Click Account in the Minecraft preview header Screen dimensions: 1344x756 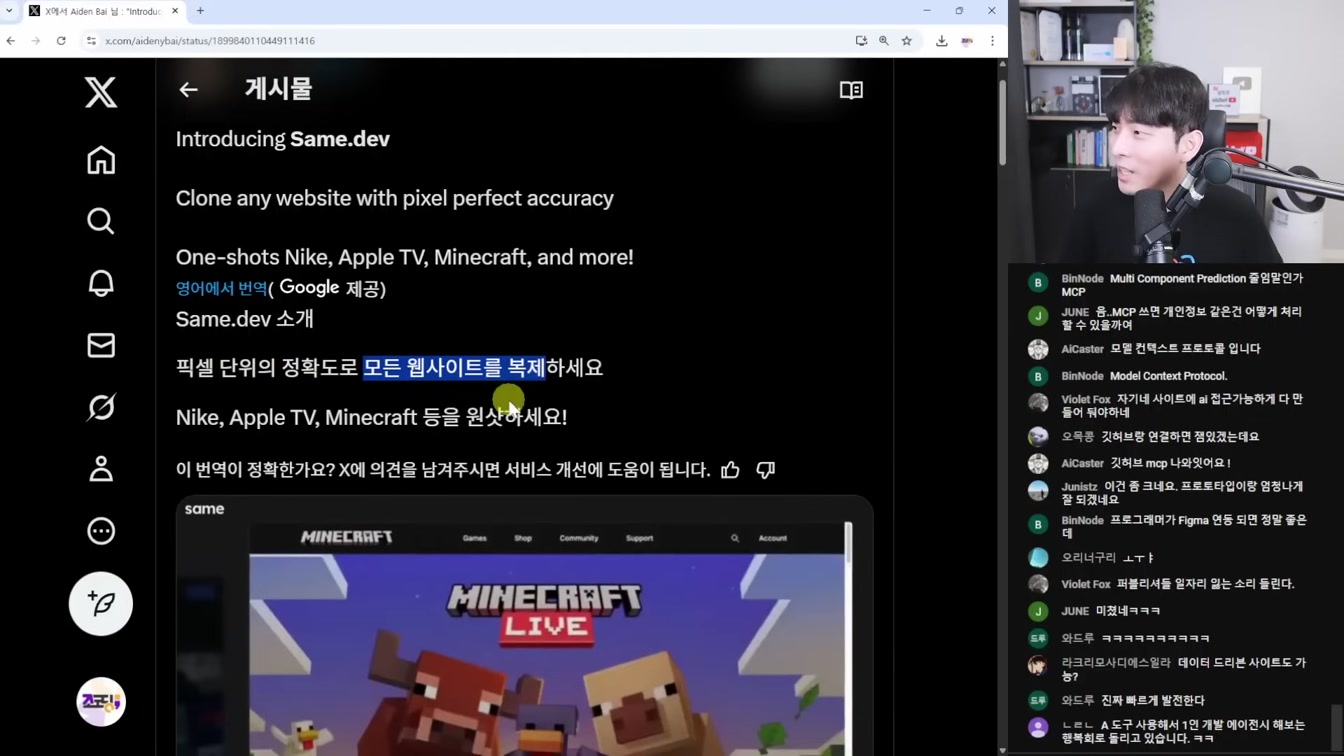(x=772, y=538)
